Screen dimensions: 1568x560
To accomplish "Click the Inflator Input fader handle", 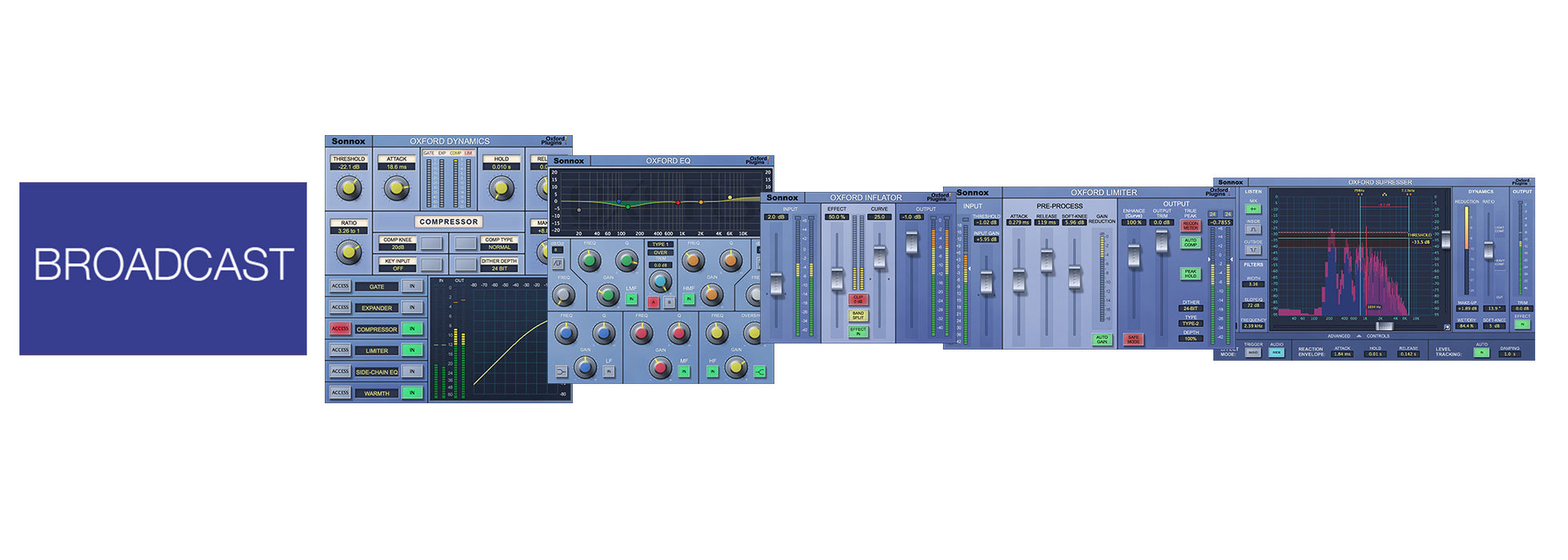I will (775, 283).
